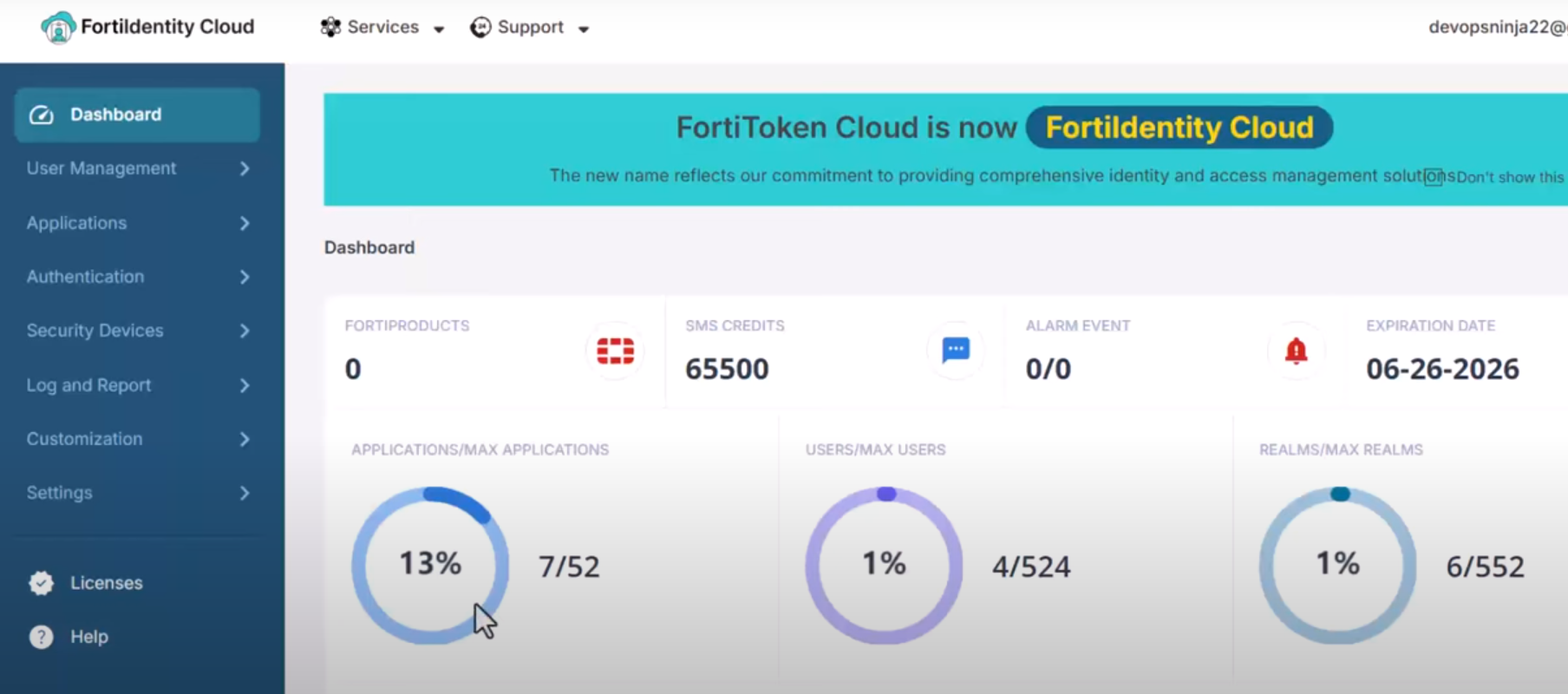Open Customization sidebar item
Image resolution: width=1568 pixels, height=694 pixels.
coord(137,439)
